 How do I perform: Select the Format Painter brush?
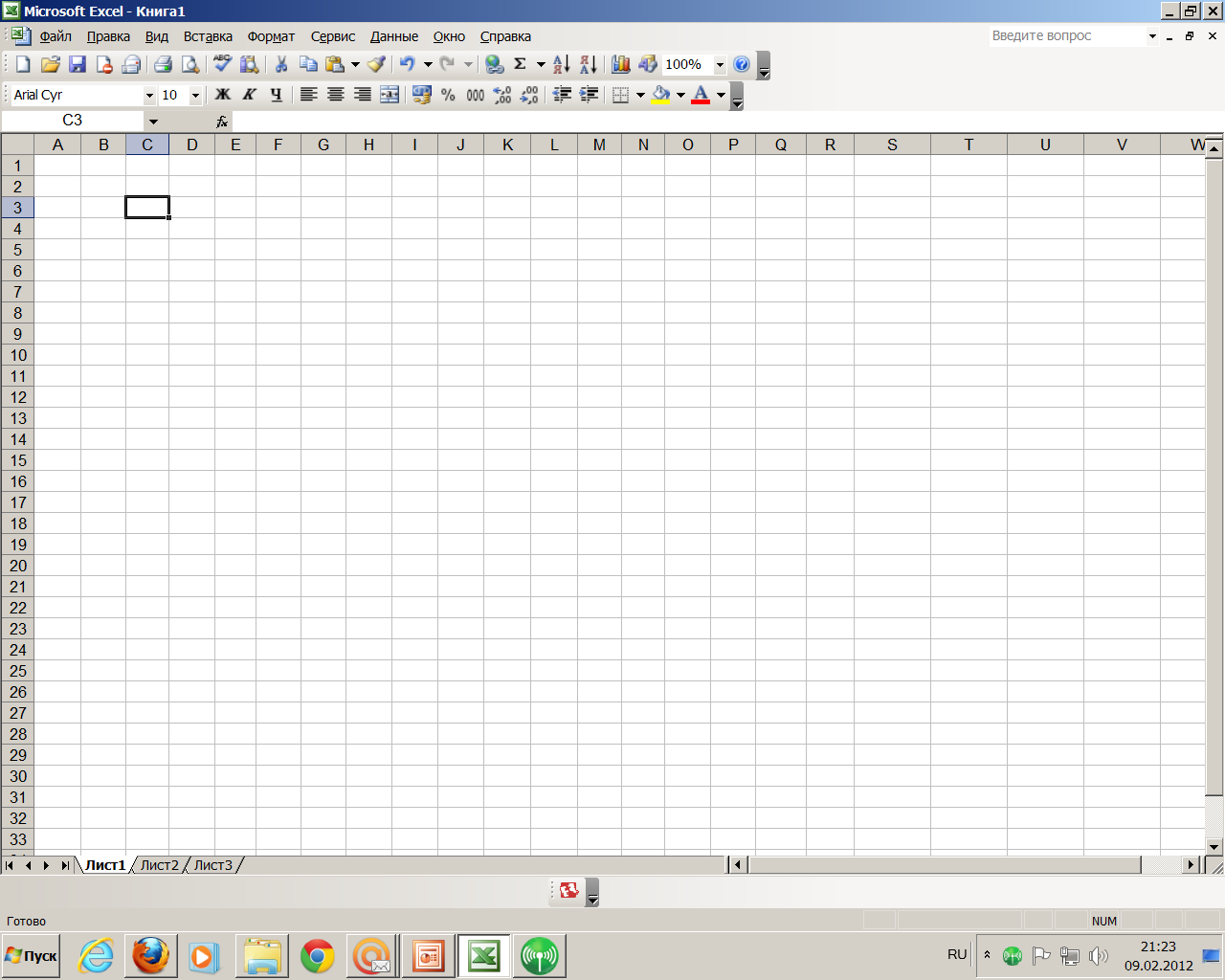(376, 64)
